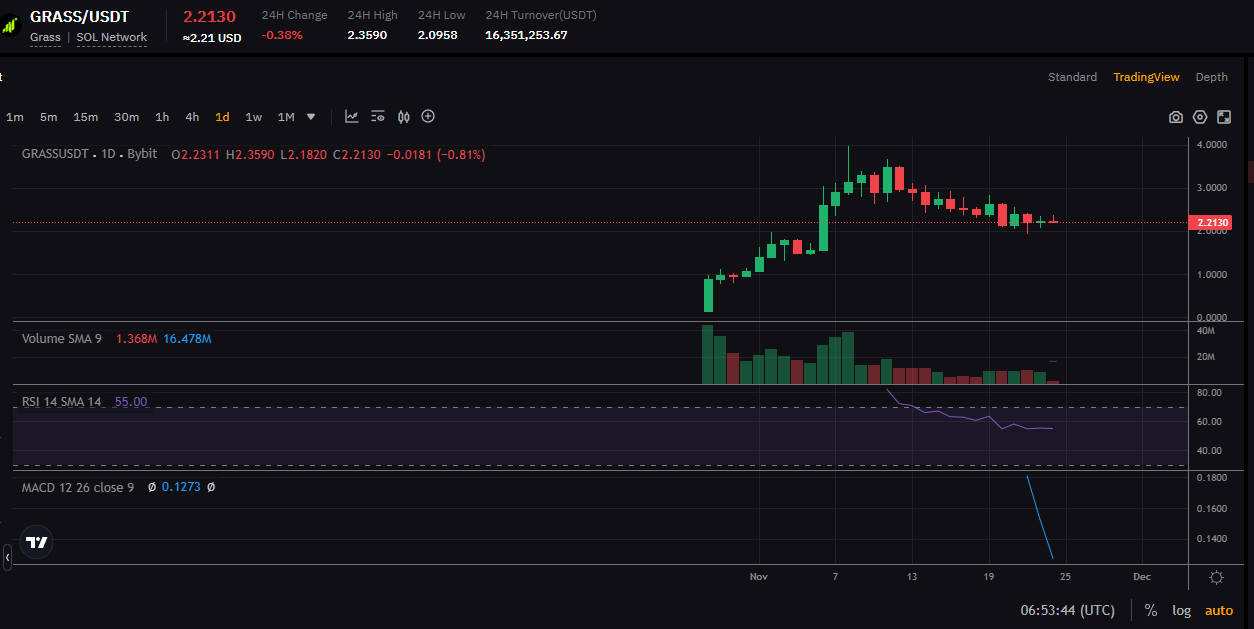
Task: Click the RSI value 55.00
Action: [131, 402]
